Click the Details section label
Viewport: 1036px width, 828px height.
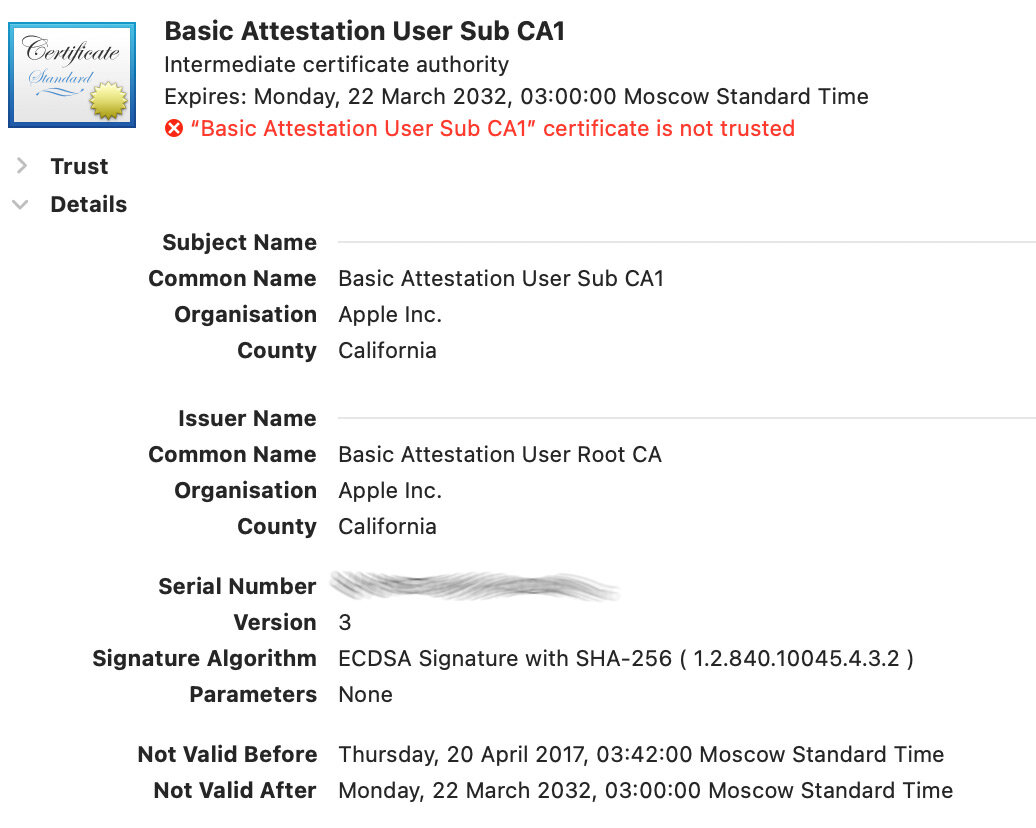pos(88,205)
